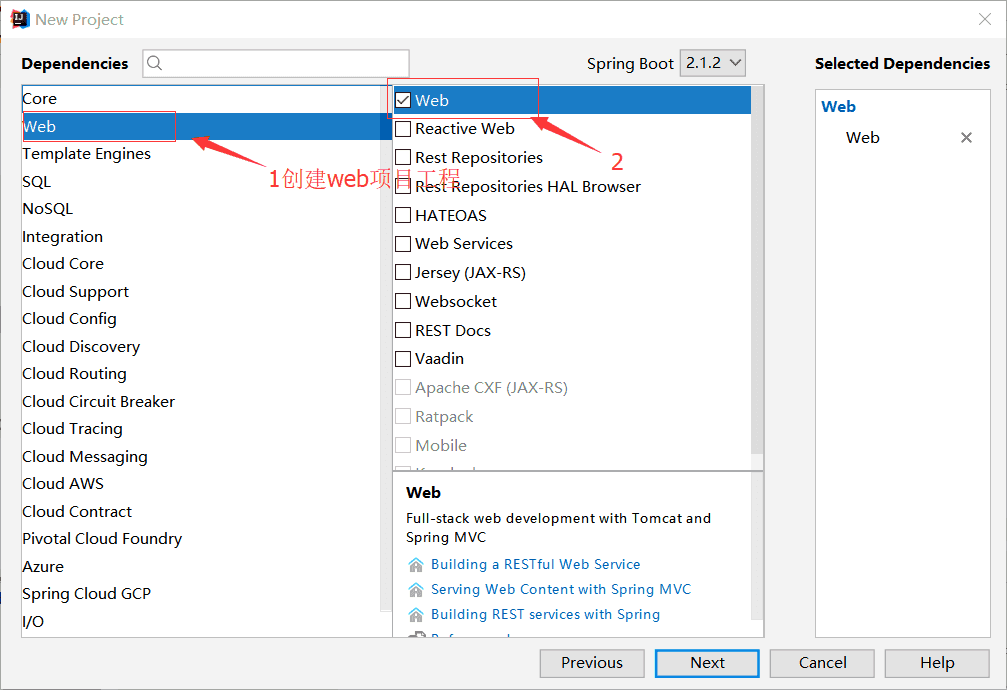
Task: Click the search magnifier icon
Action: [155, 63]
